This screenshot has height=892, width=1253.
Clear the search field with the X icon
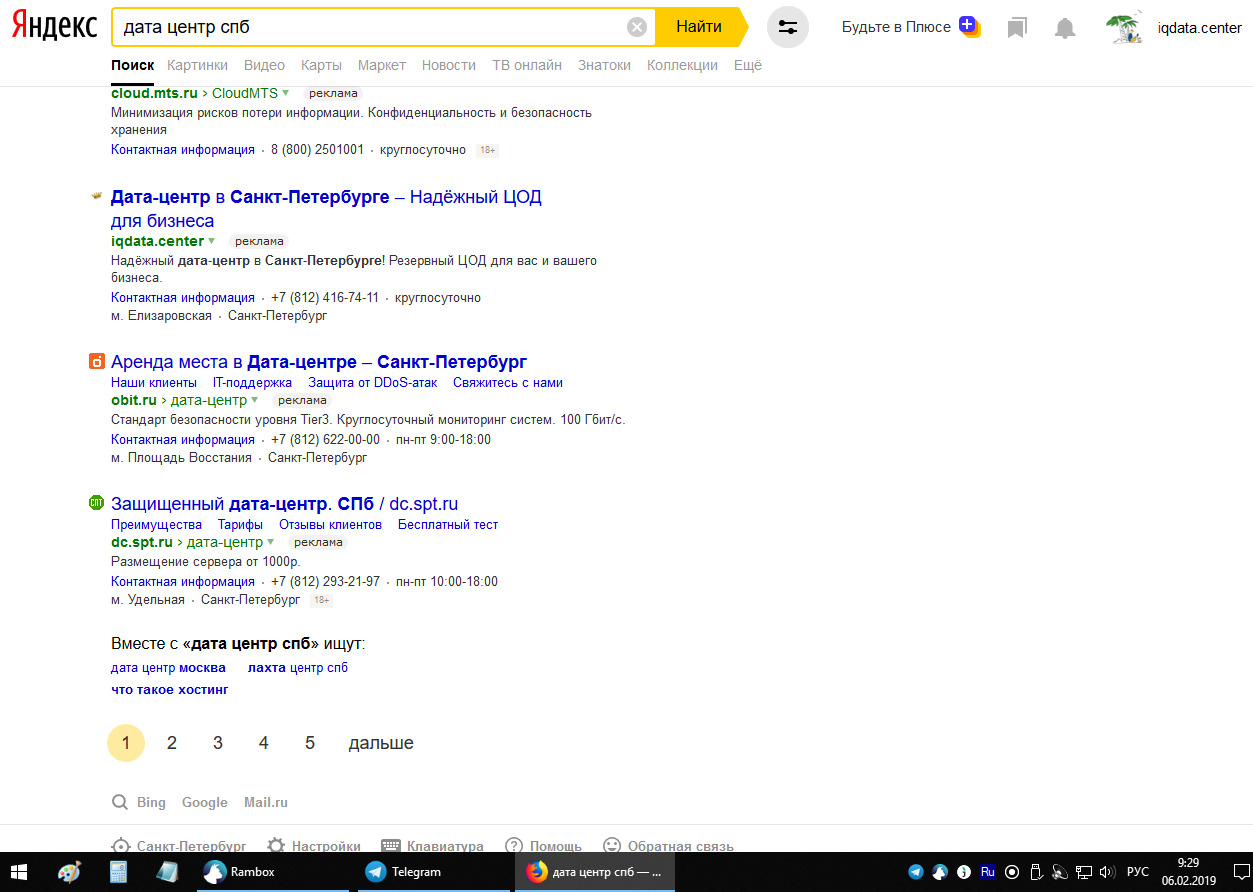637,27
